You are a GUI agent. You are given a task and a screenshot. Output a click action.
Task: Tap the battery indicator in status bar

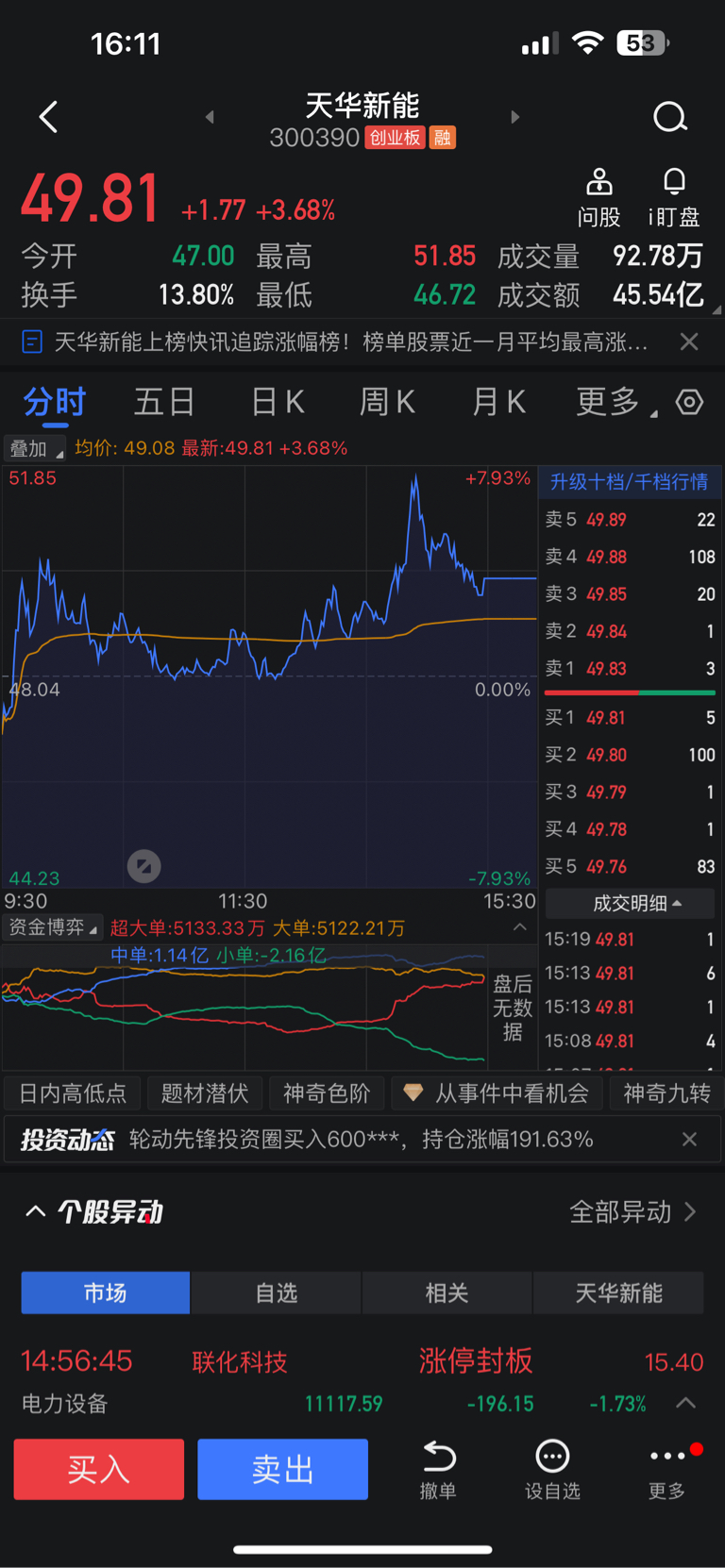point(643,43)
